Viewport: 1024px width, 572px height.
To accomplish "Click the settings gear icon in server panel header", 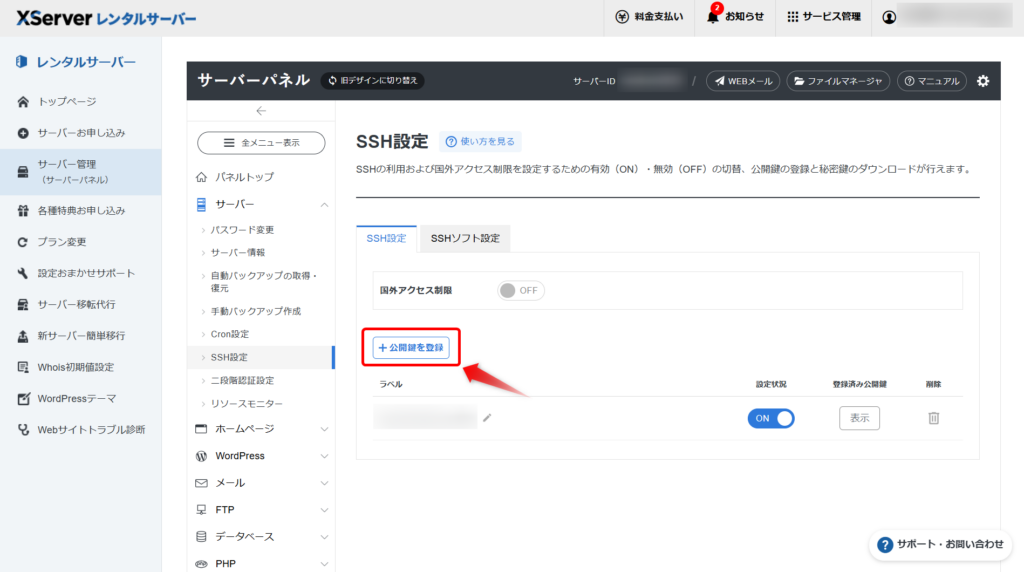I will (x=982, y=81).
